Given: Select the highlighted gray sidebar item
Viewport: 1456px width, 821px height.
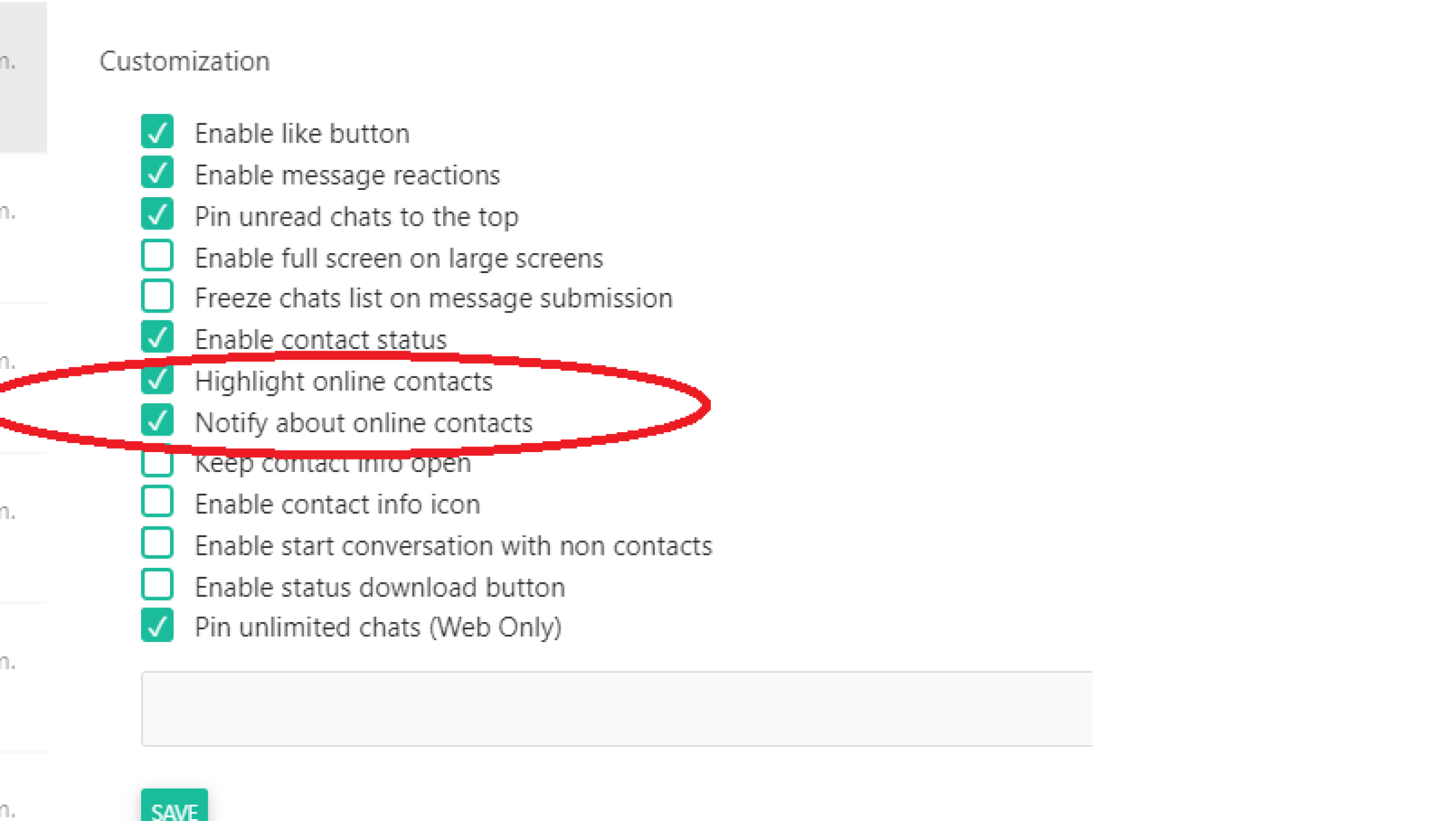Looking at the screenshot, I should coord(23,77).
